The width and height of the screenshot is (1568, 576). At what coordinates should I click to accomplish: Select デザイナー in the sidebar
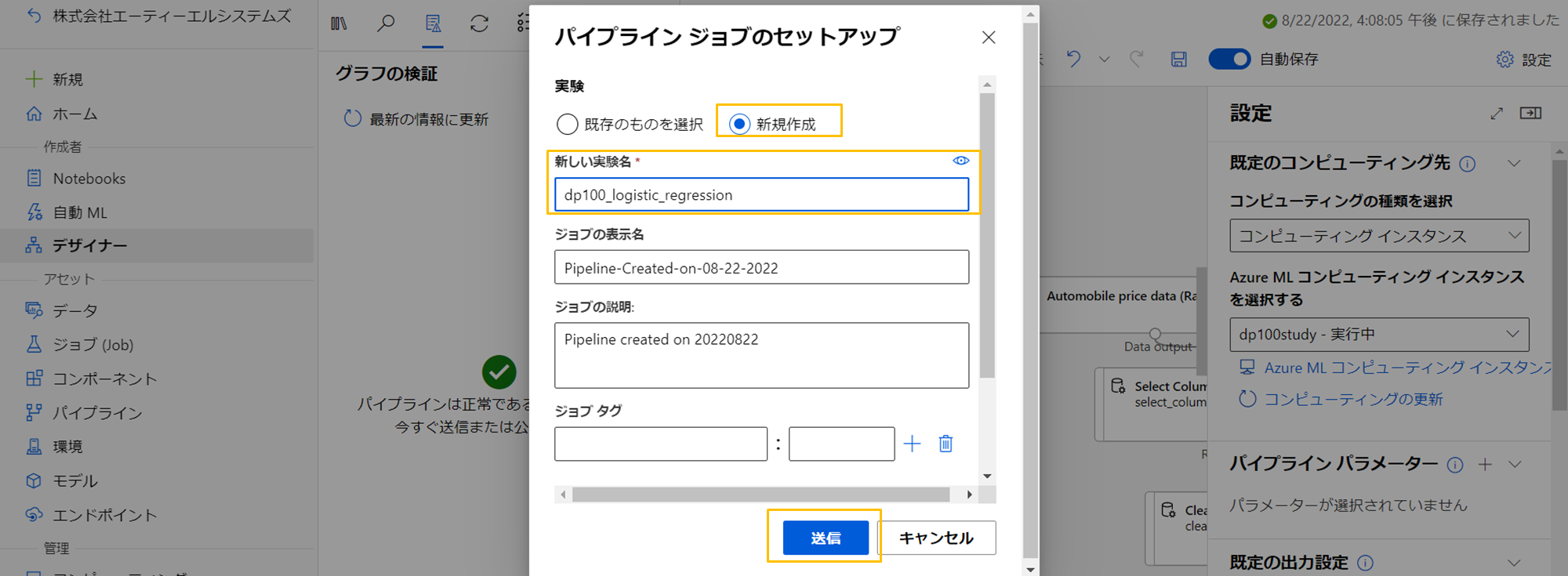coord(157,245)
